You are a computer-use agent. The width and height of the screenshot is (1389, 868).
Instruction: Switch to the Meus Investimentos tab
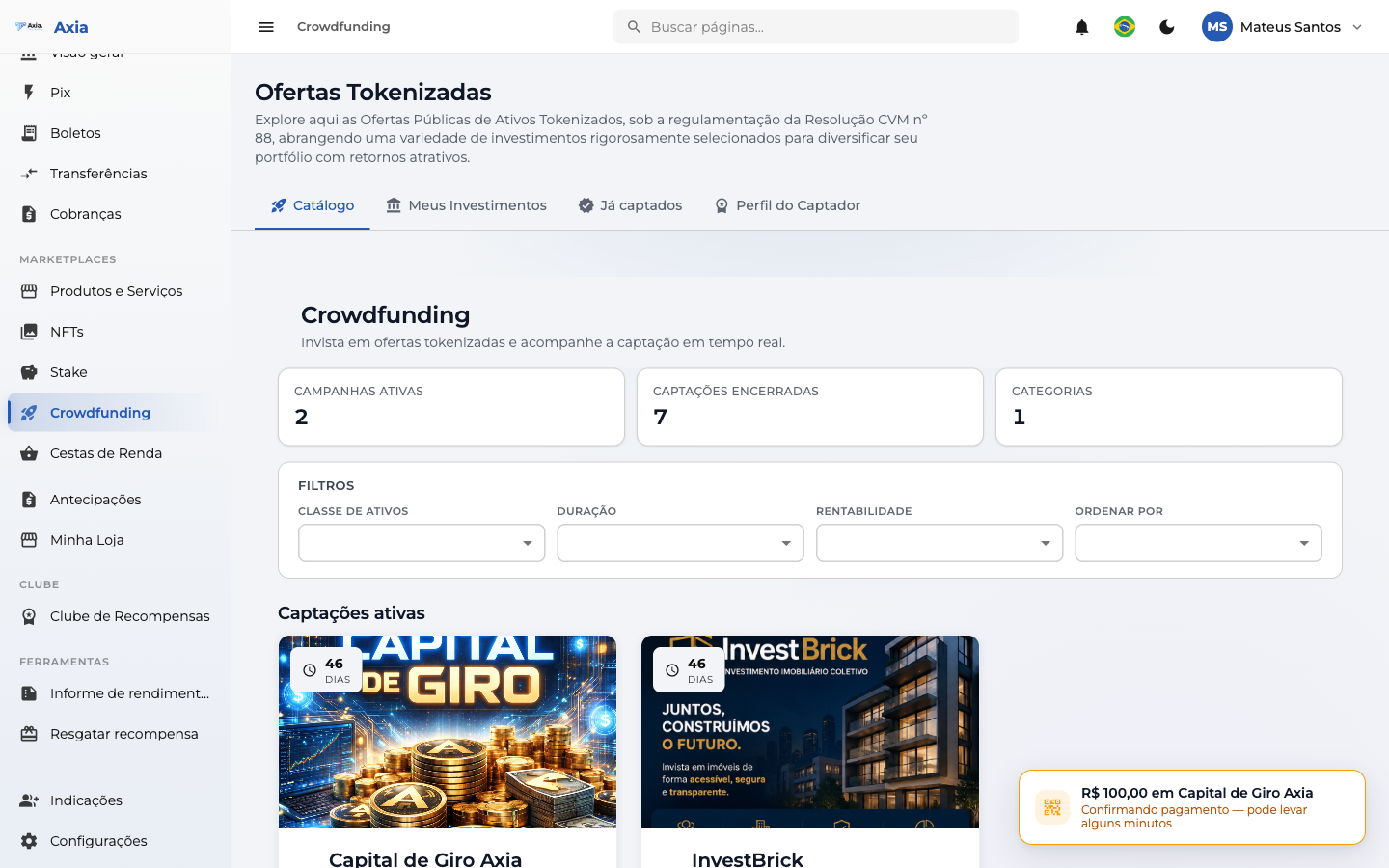[x=466, y=205]
